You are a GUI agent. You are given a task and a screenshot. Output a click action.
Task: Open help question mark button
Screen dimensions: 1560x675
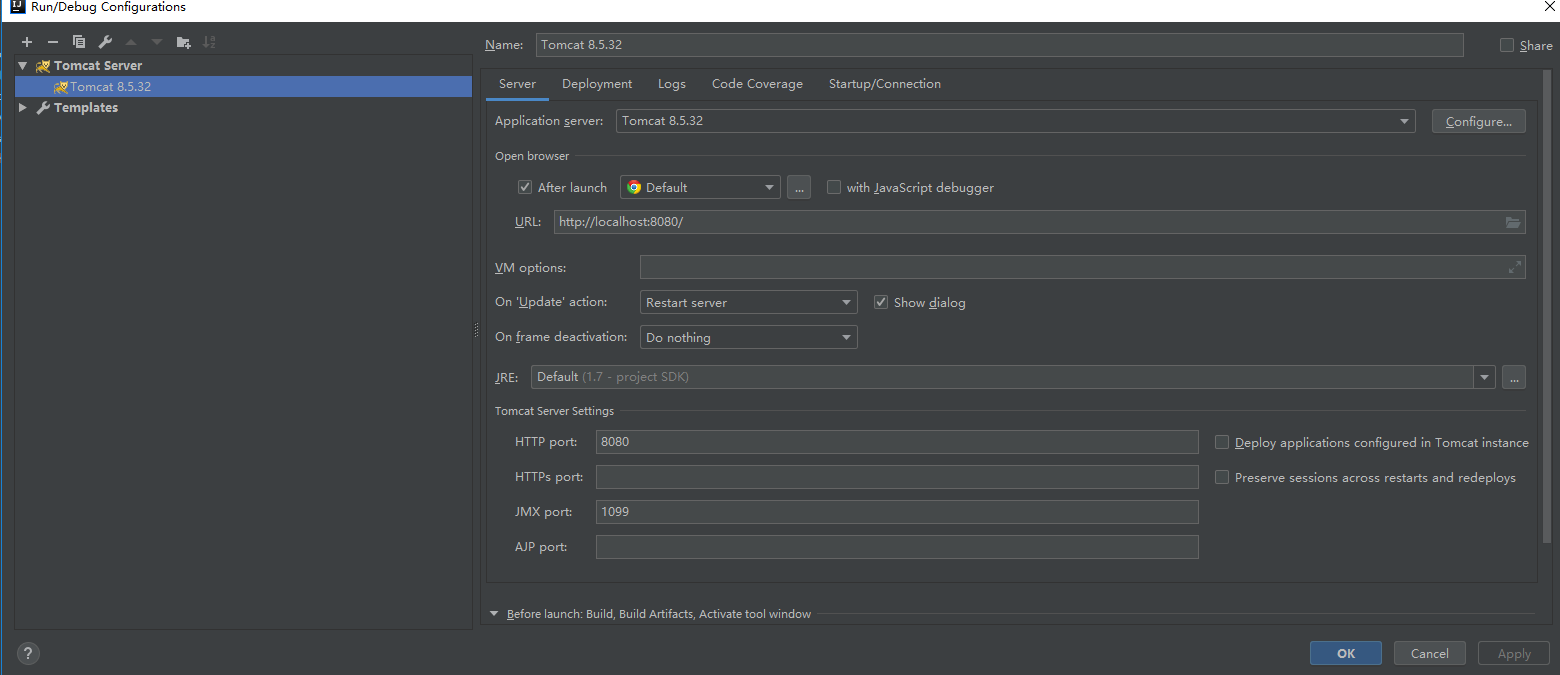(28, 654)
